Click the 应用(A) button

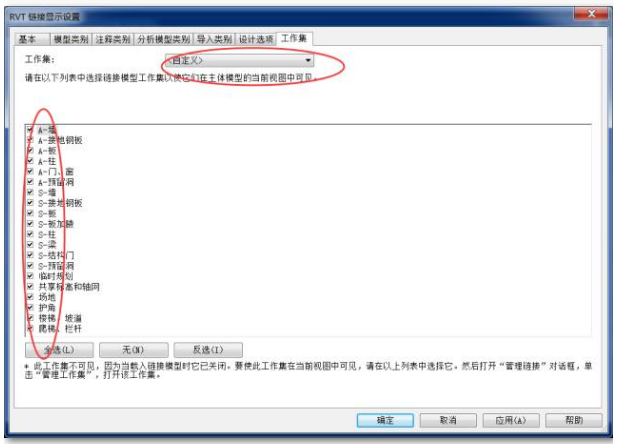(x=511, y=420)
